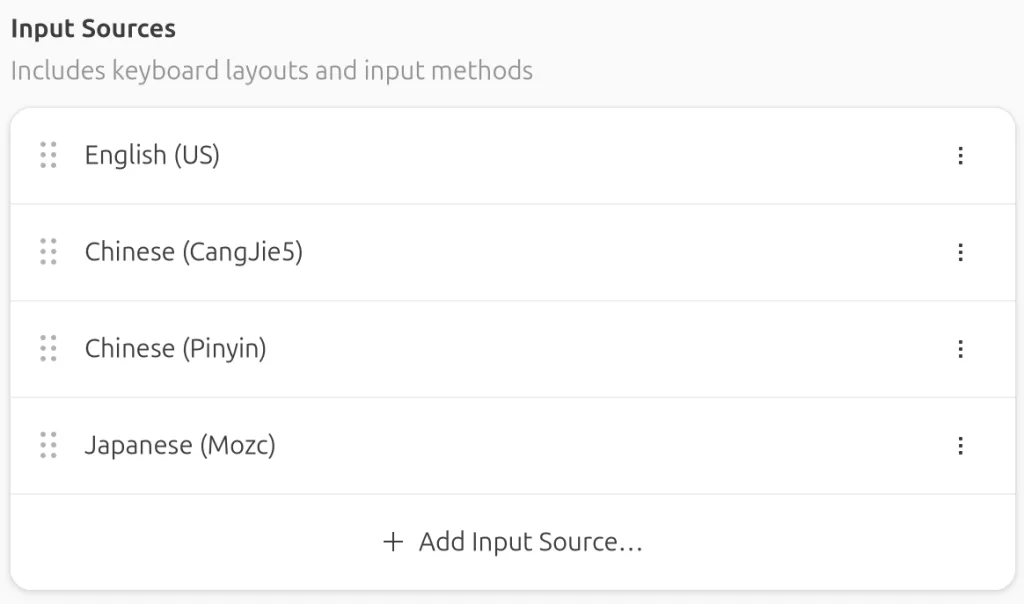Select the Chinese (CangJie5) label text
Screen dimensions: 1024x604
(x=193, y=252)
